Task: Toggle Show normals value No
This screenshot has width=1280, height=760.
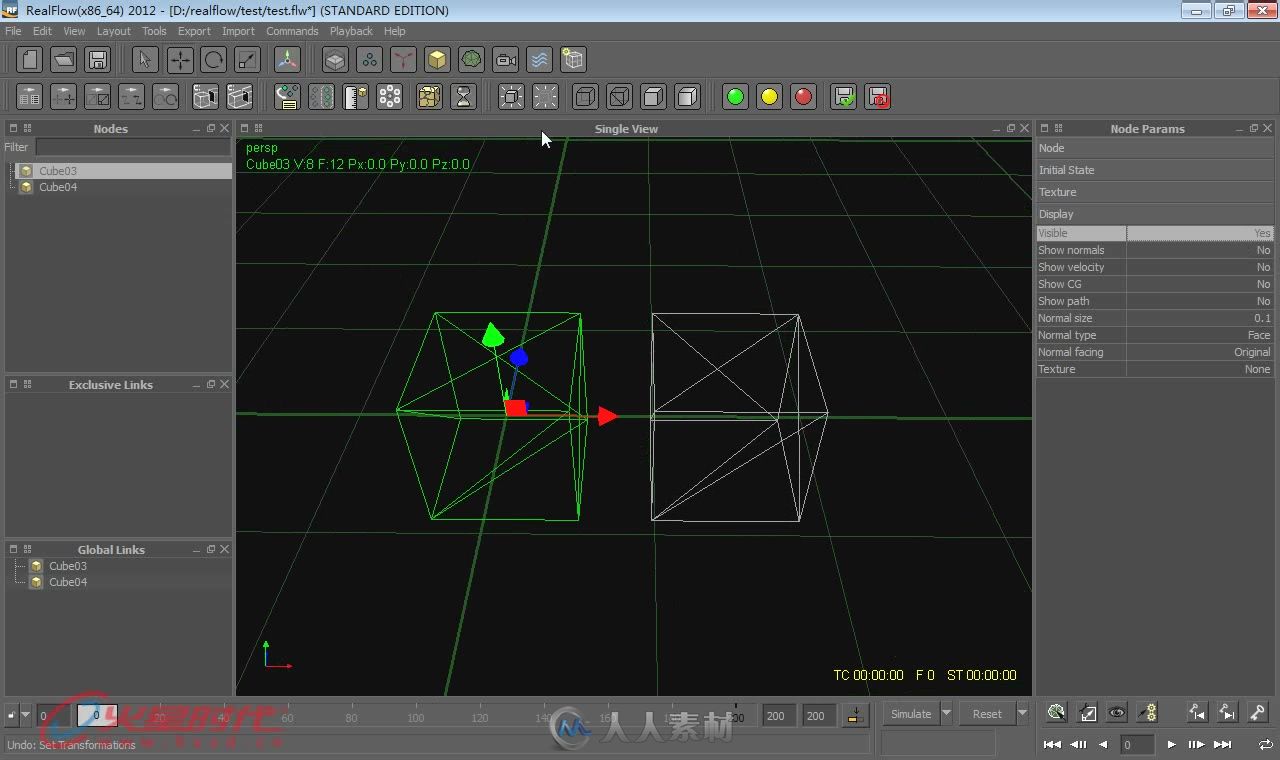Action: pyautogui.click(x=1200, y=250)
